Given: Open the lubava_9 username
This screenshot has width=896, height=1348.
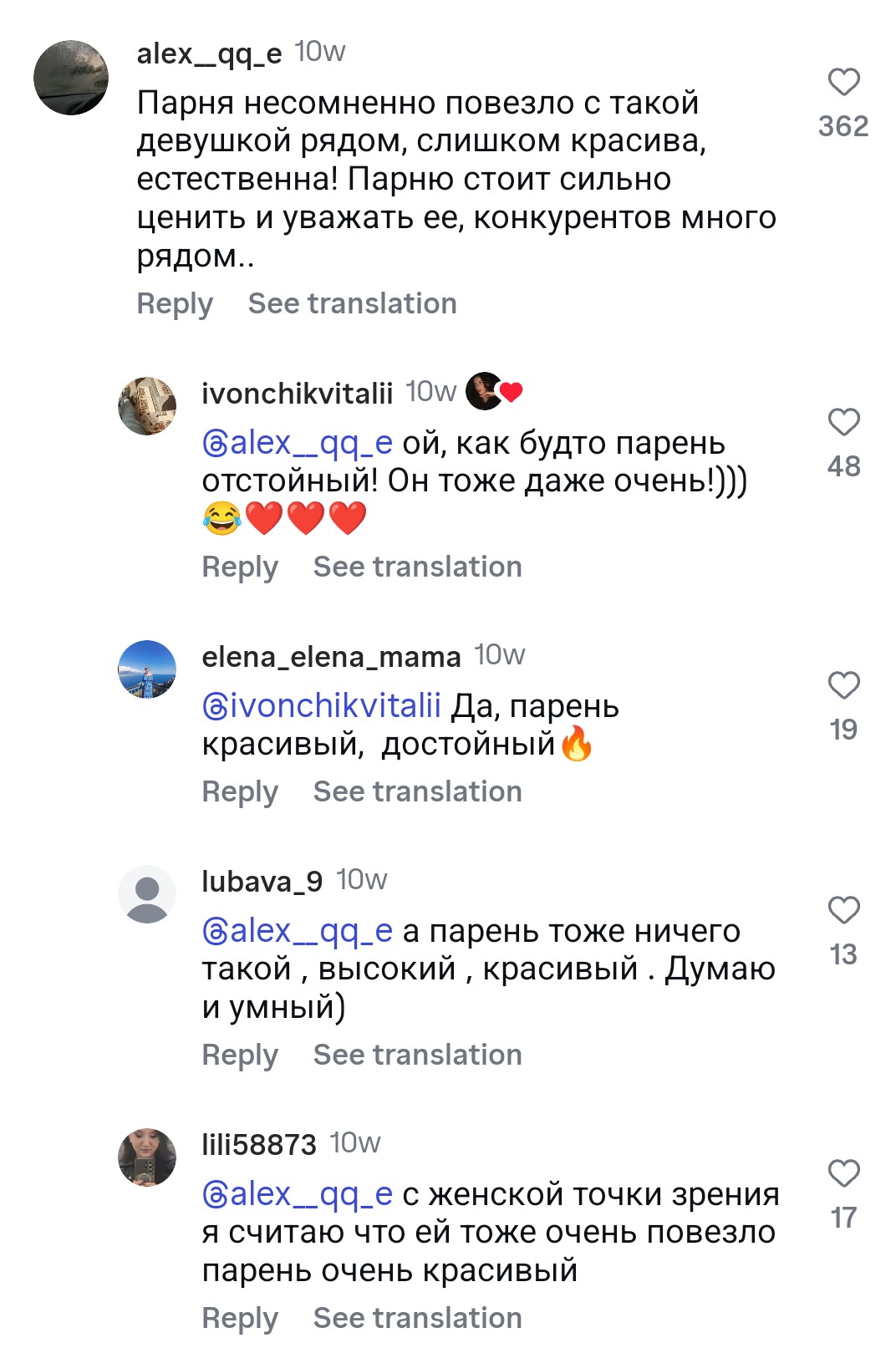Looking at the screenshot, I should click(262, 881).
